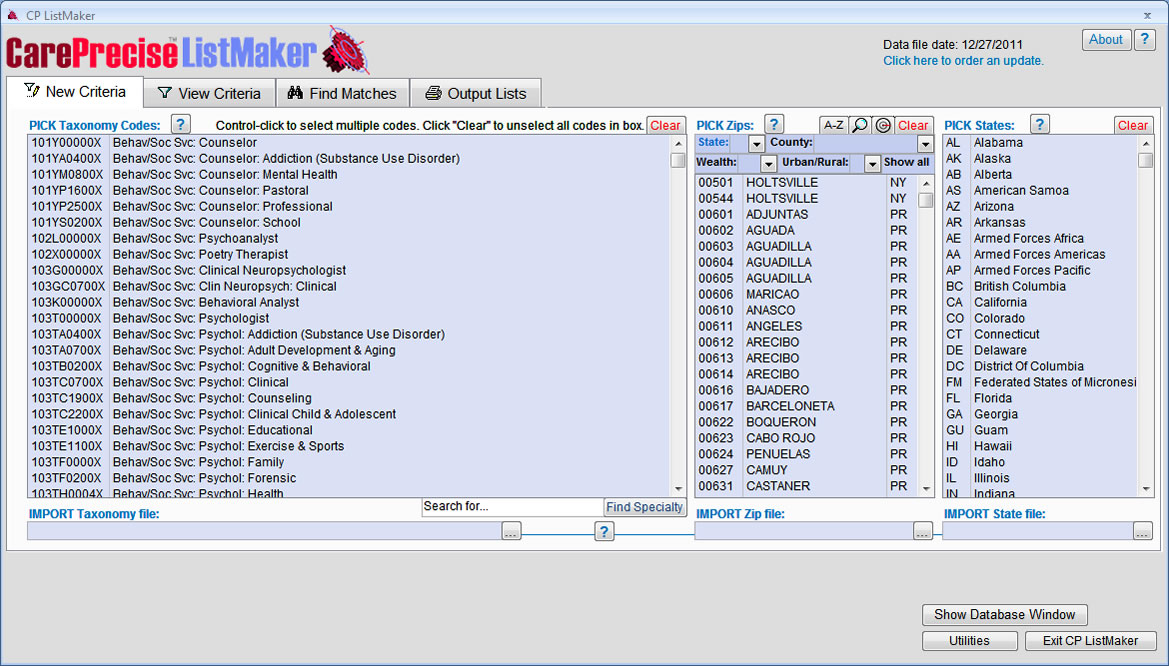This screenshot has width=1169, height=666.
Task: Browse for an IMPORT State file
Action: tap(1142, 531)
